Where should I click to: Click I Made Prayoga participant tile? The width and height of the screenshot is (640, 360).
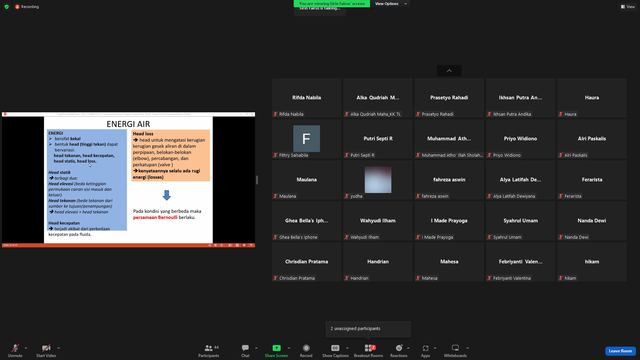(x=449, y=221)
